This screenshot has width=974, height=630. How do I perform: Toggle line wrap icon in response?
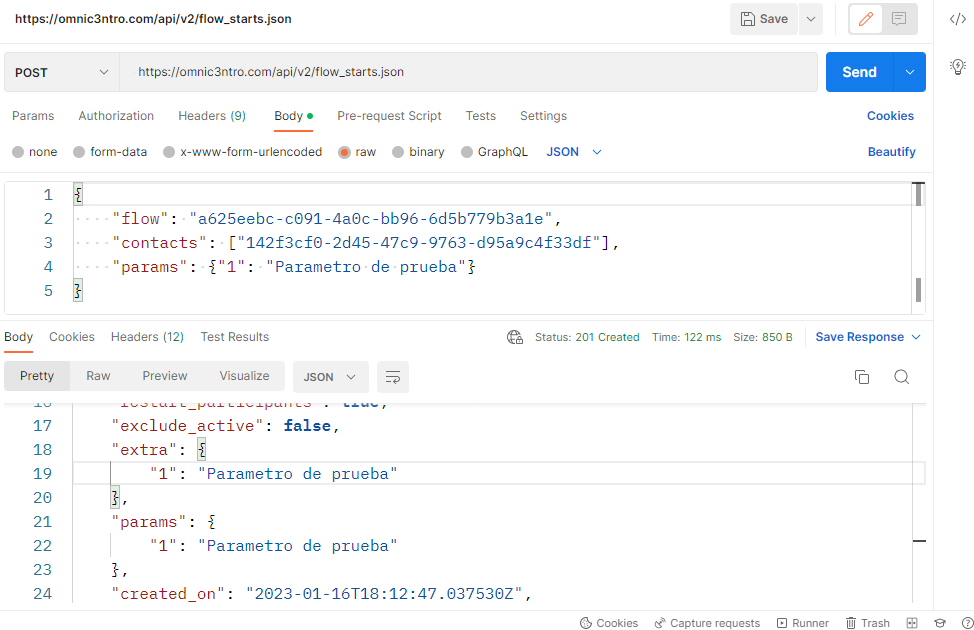pos(393,377)
